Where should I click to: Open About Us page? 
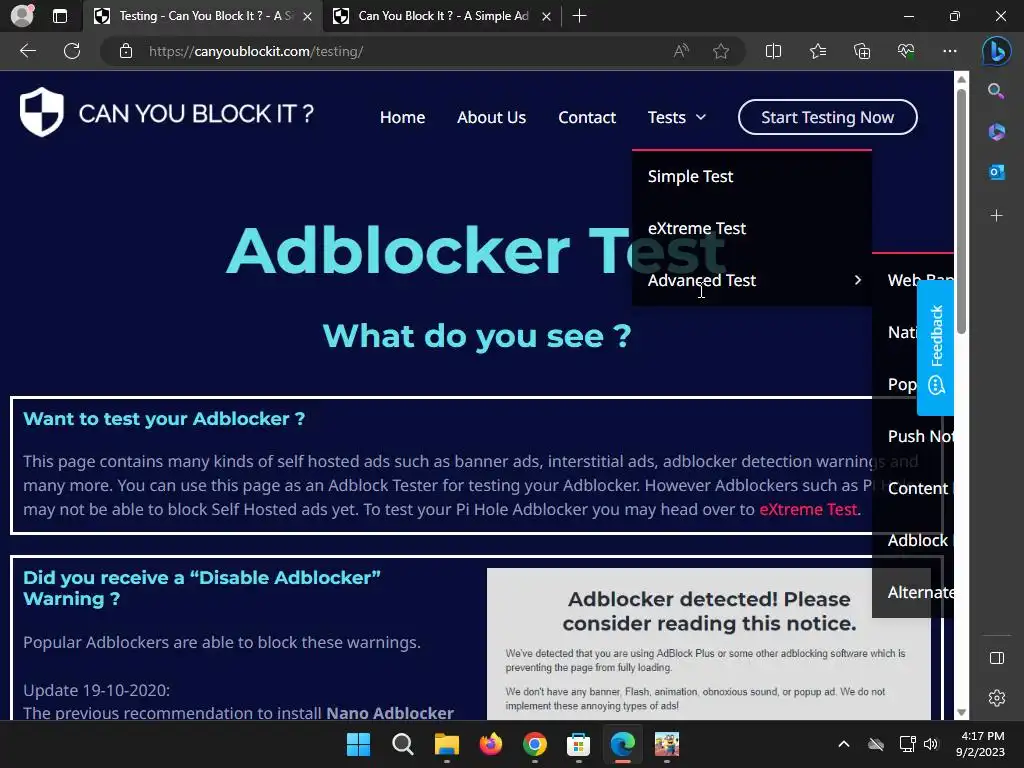click(491, 118)
